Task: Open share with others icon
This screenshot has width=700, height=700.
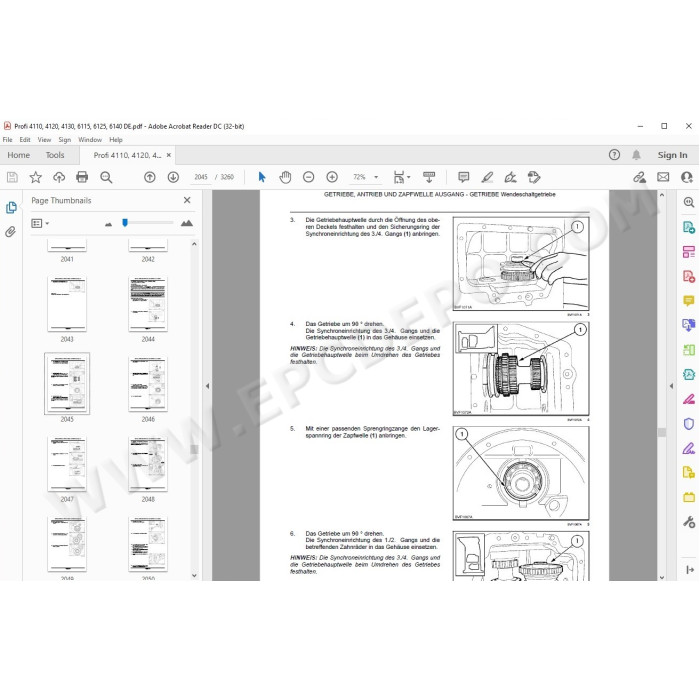Action: tap(687, 177)
